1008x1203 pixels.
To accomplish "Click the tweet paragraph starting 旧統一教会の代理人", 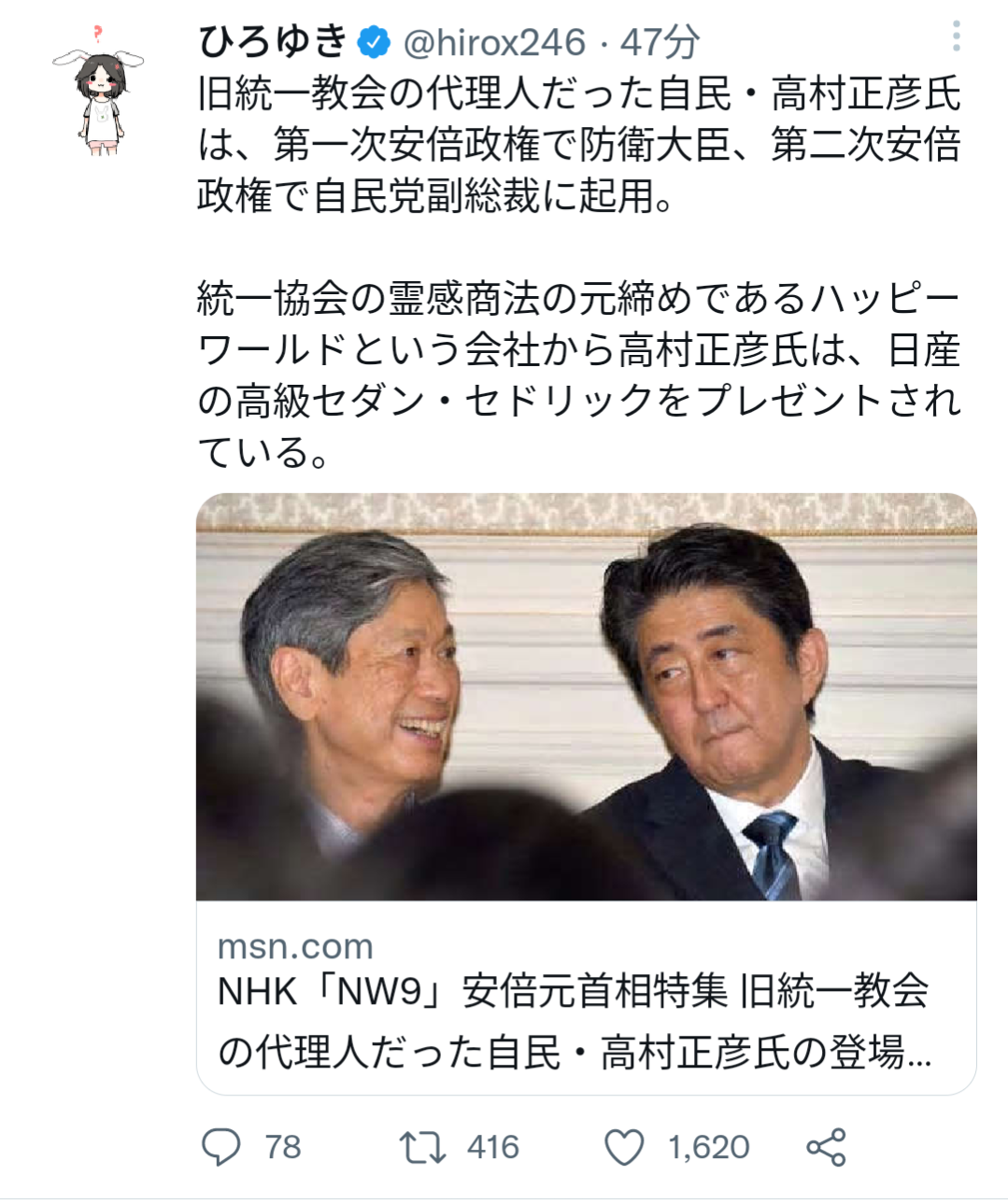I will tap(579, 145).
